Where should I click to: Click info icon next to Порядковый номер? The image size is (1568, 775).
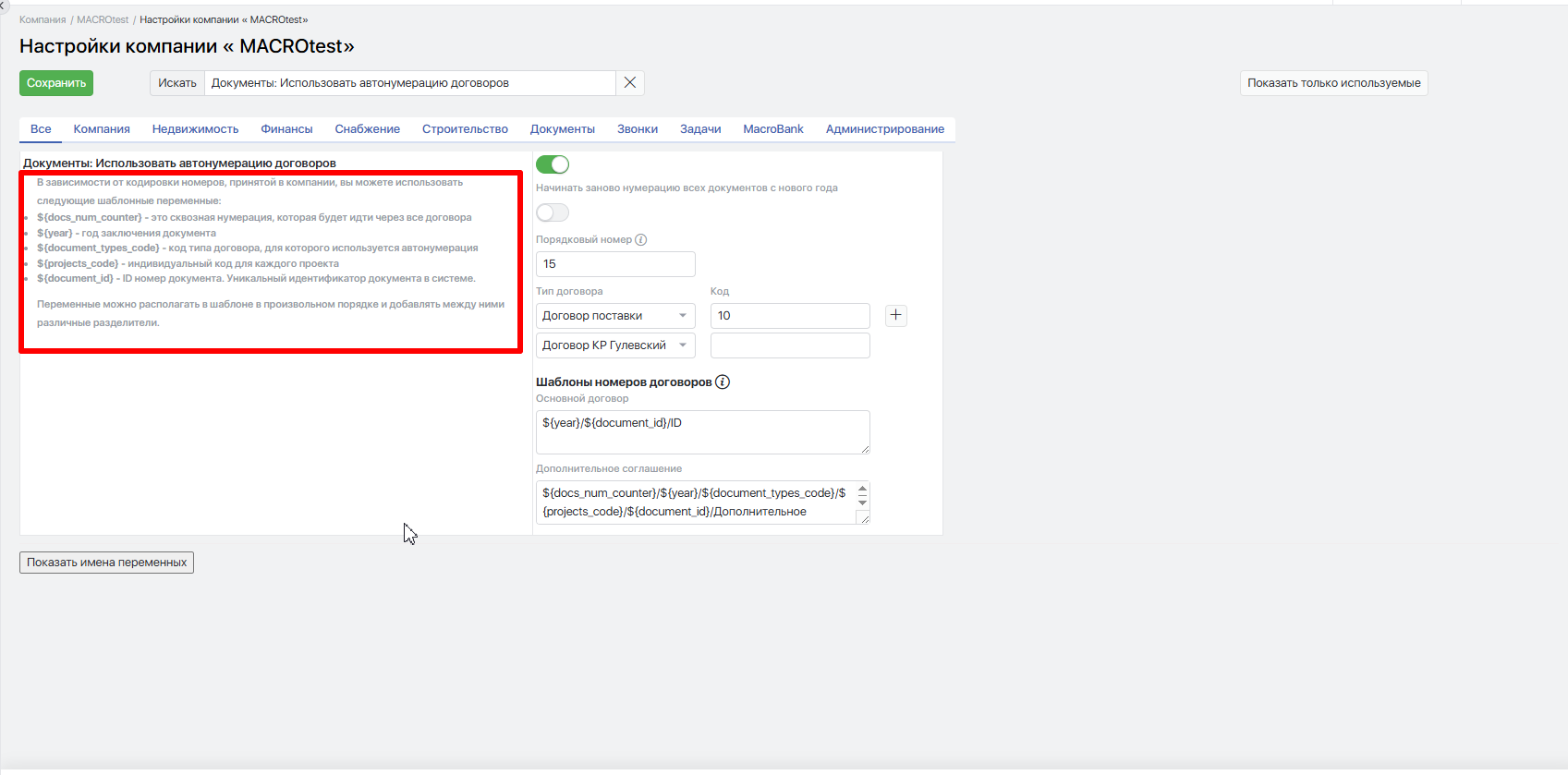(x=641, y=240)
